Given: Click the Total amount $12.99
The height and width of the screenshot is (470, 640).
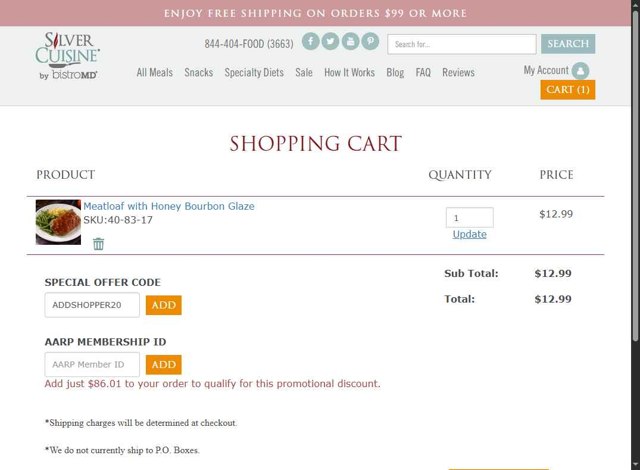Looking at the screenshot, I should pyautogui.click(x=553, y=299).
